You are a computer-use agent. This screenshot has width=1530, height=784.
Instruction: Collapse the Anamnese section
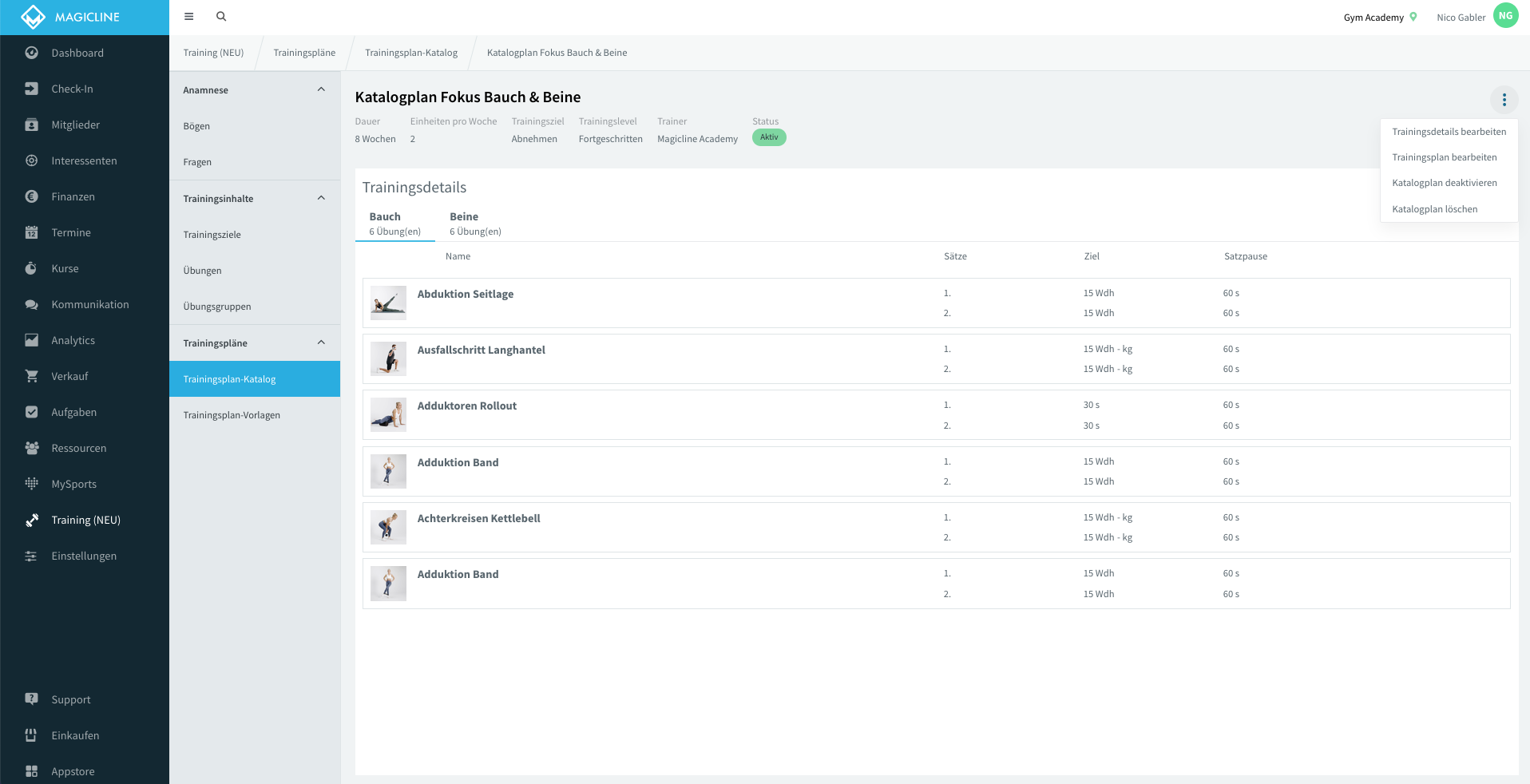(321, 89)
